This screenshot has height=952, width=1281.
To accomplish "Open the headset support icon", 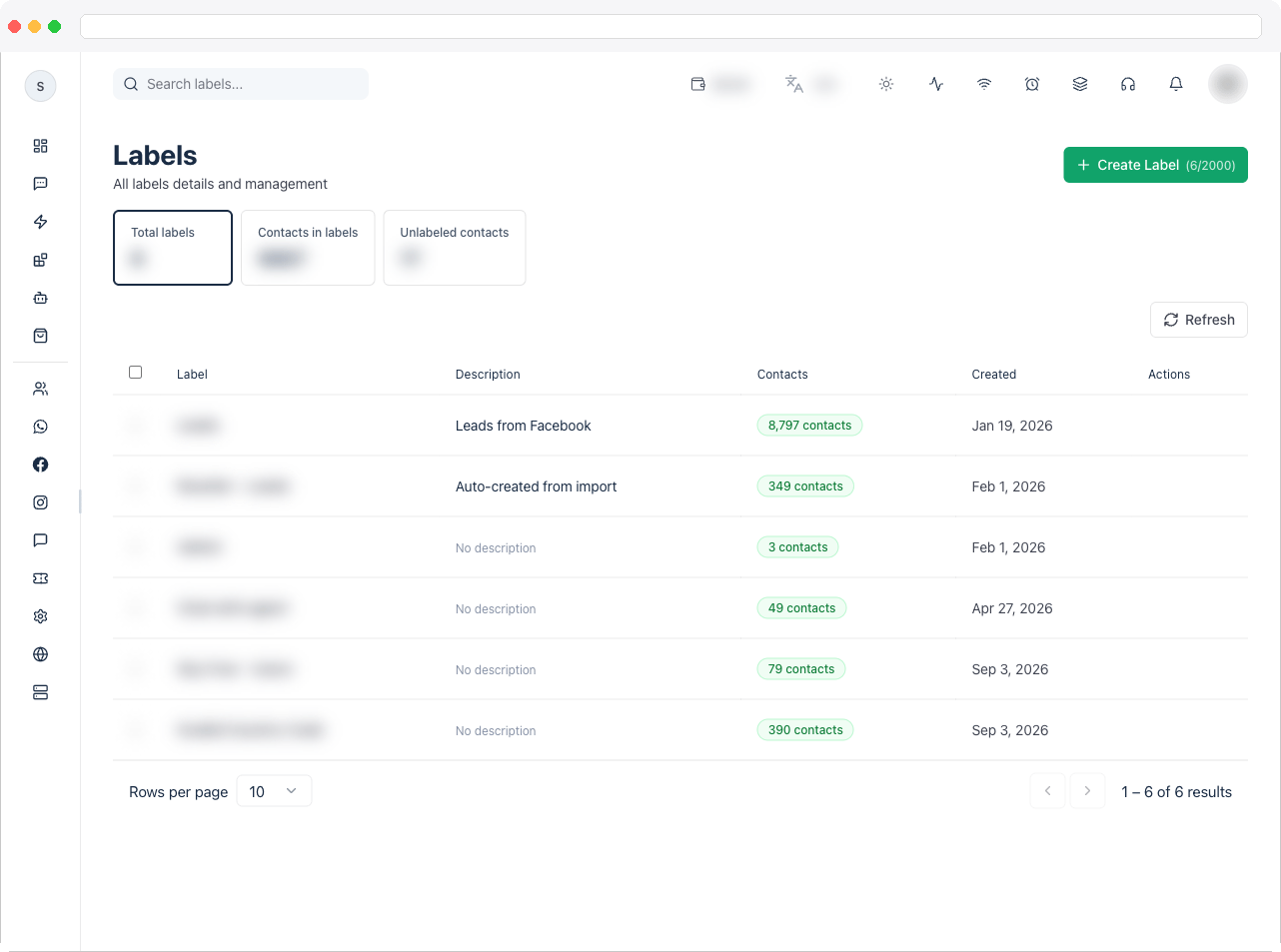I will click(1128, 84).
